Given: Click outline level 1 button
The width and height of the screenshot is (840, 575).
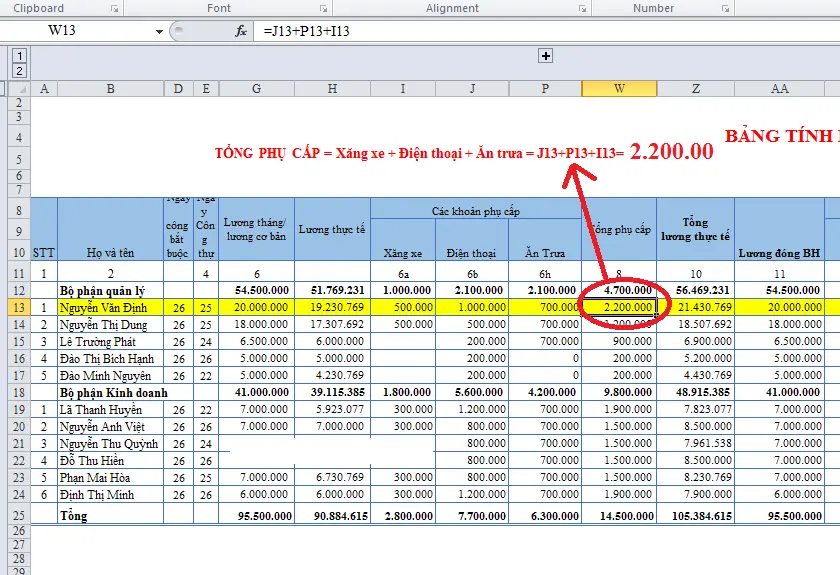Looking at the screenshot, I should [x=19, y=56].
